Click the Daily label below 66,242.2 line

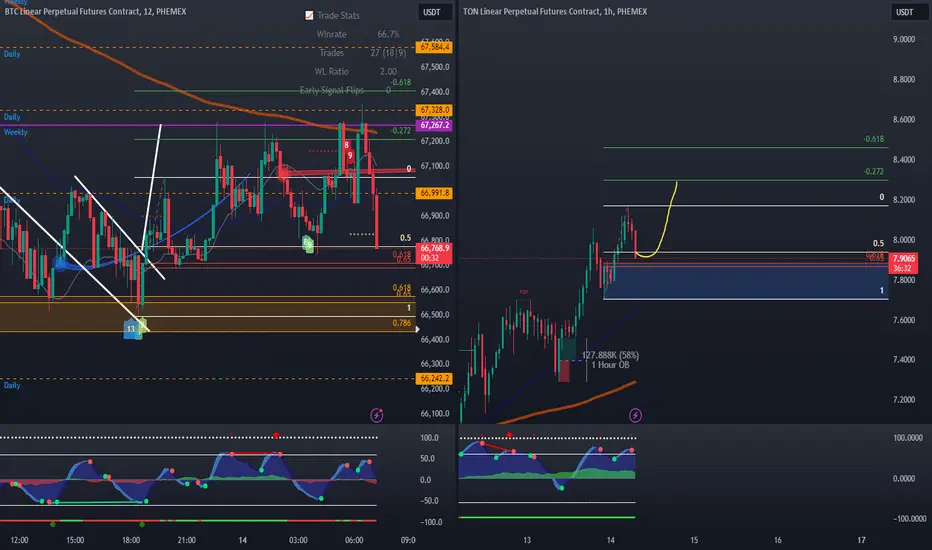tap(12, 385)
